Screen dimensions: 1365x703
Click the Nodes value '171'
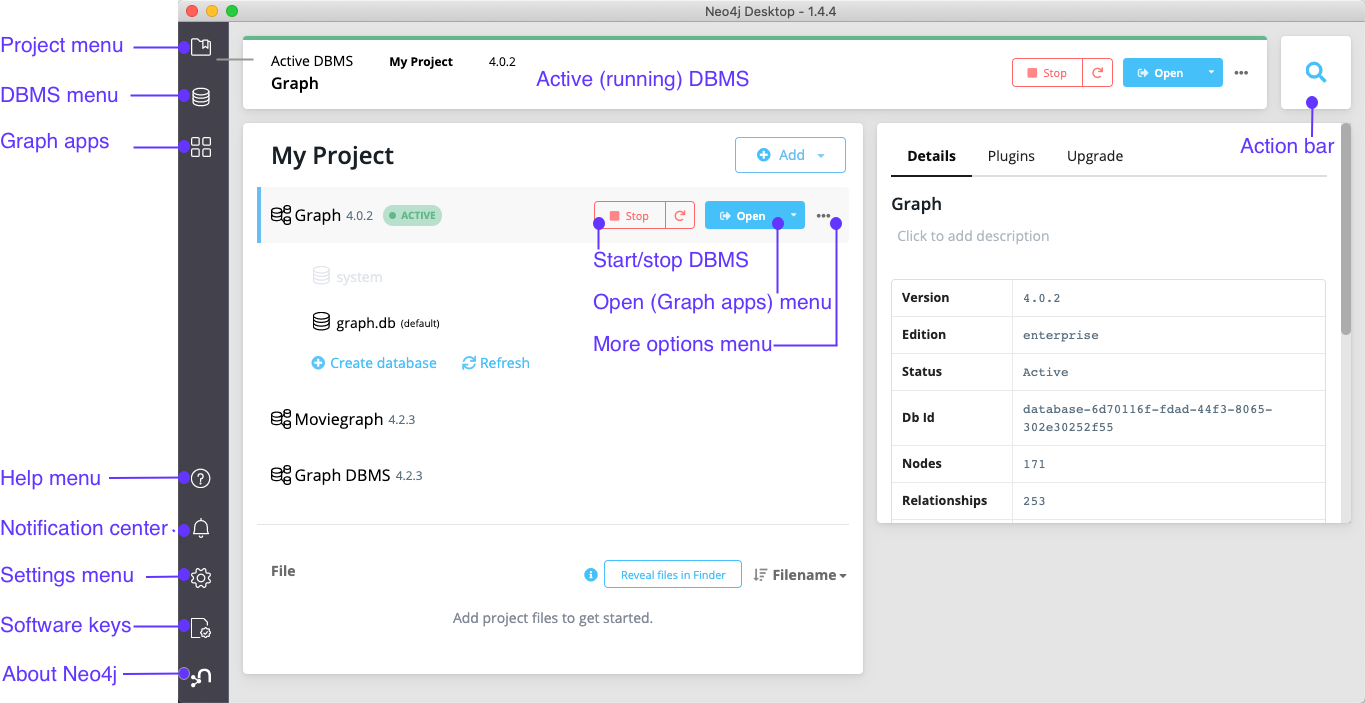pos(1034,464)
